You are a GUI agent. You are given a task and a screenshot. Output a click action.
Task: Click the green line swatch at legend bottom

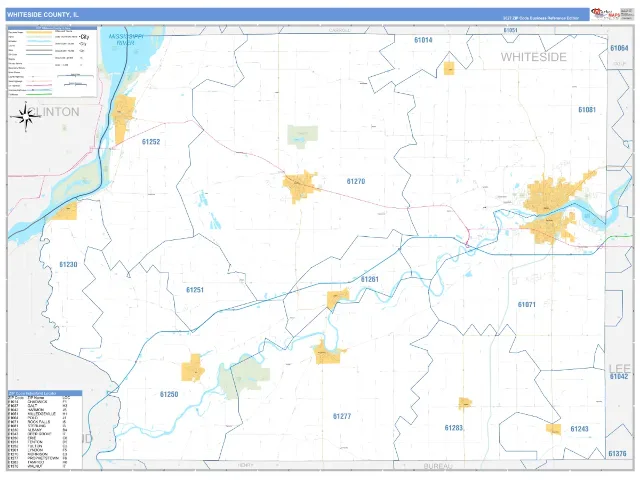[x=39, y=94]
